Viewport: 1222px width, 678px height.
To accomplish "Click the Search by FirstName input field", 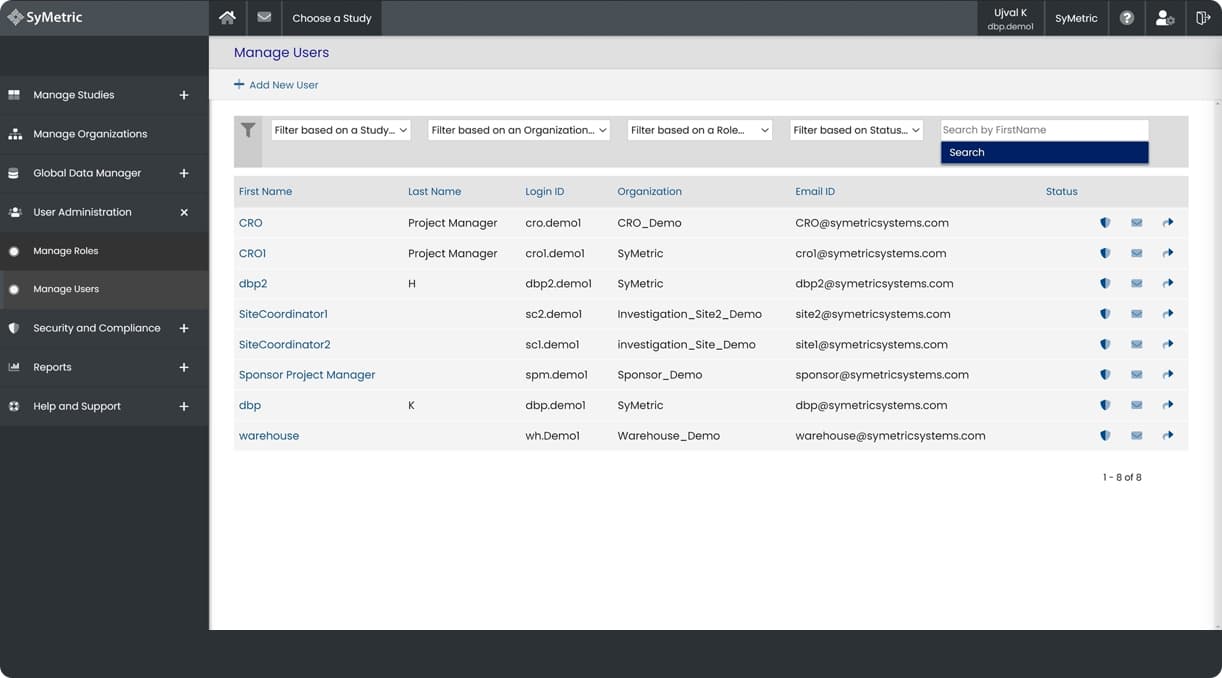I will pos(1043,129).
